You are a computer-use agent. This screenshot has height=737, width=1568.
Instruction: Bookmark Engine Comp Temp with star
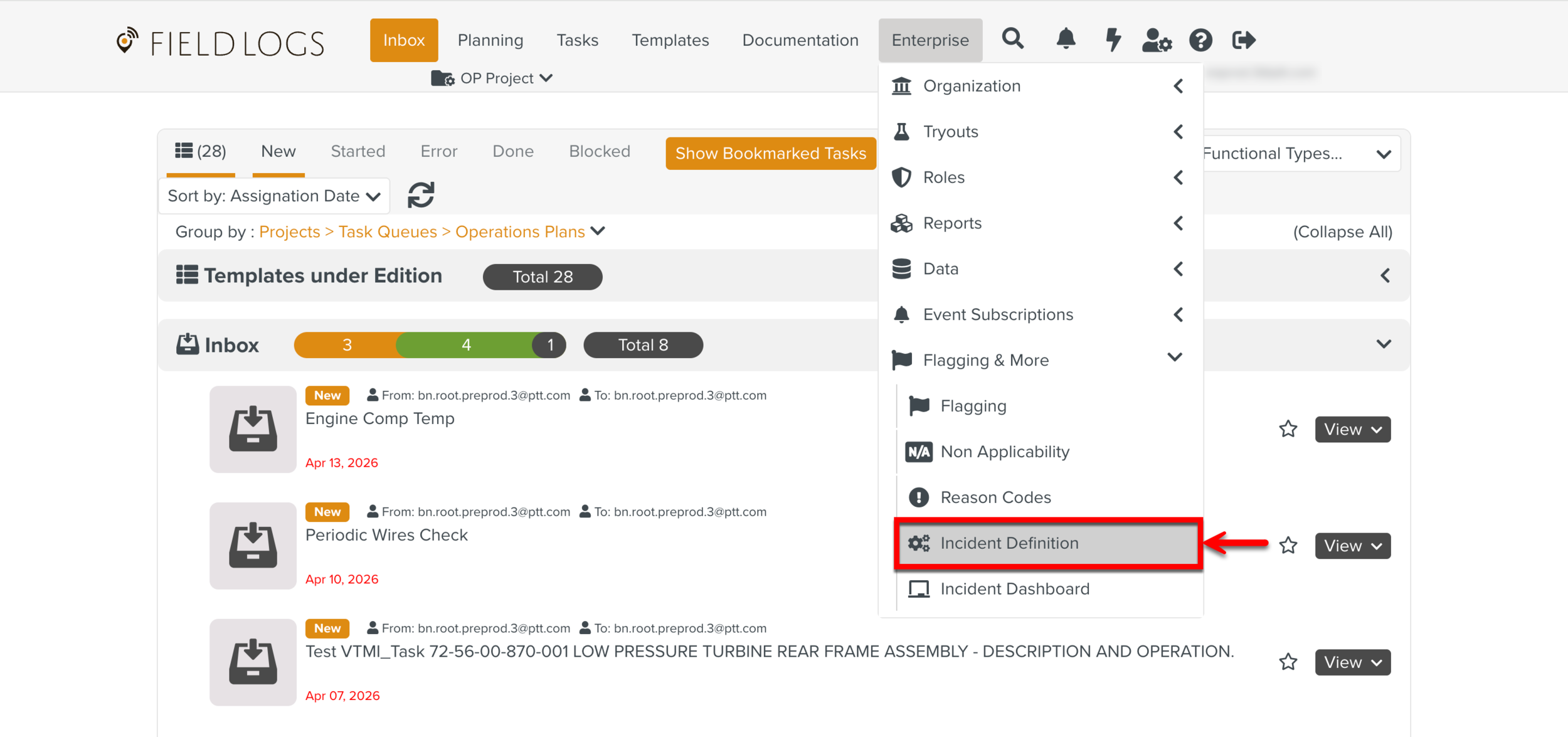[1288, 429]
